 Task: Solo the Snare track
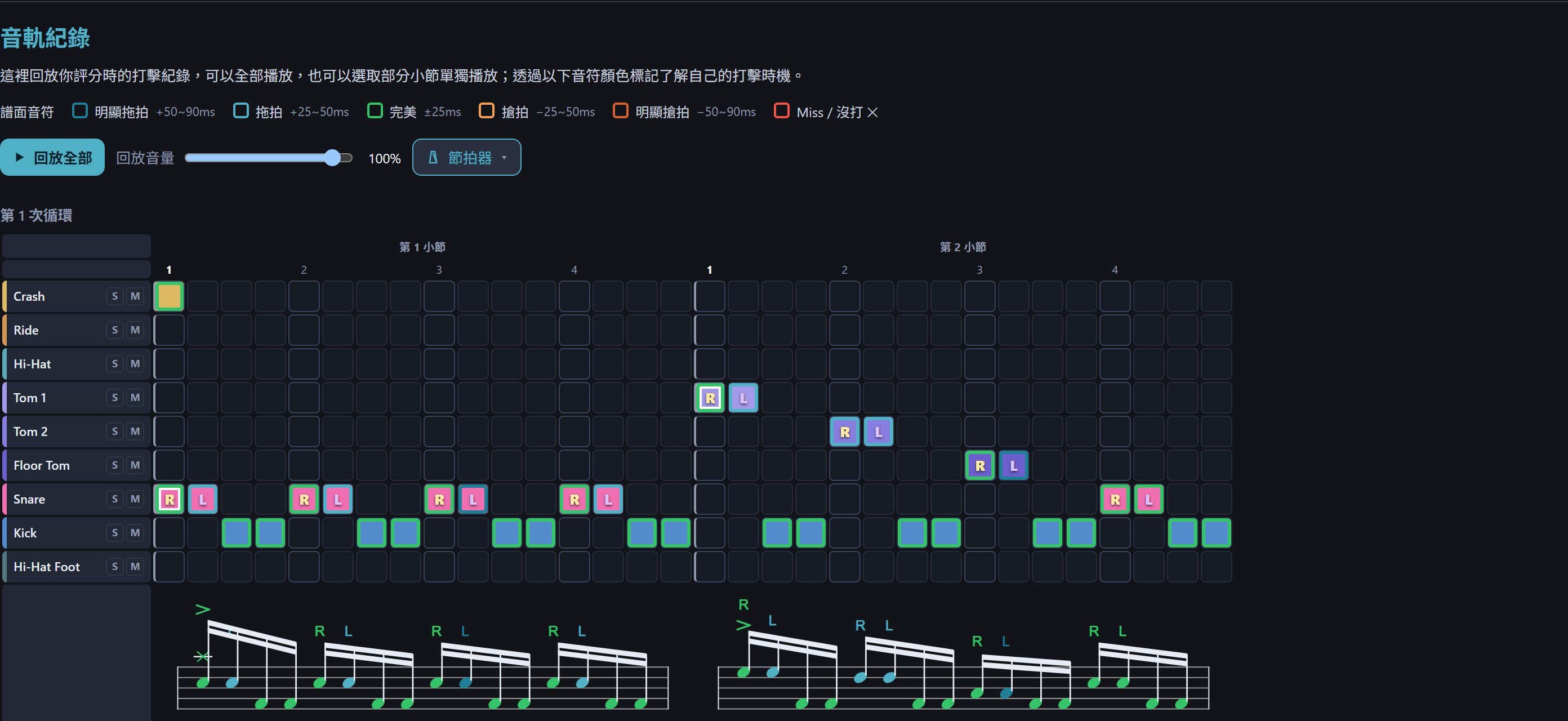(x=114, y=499)
